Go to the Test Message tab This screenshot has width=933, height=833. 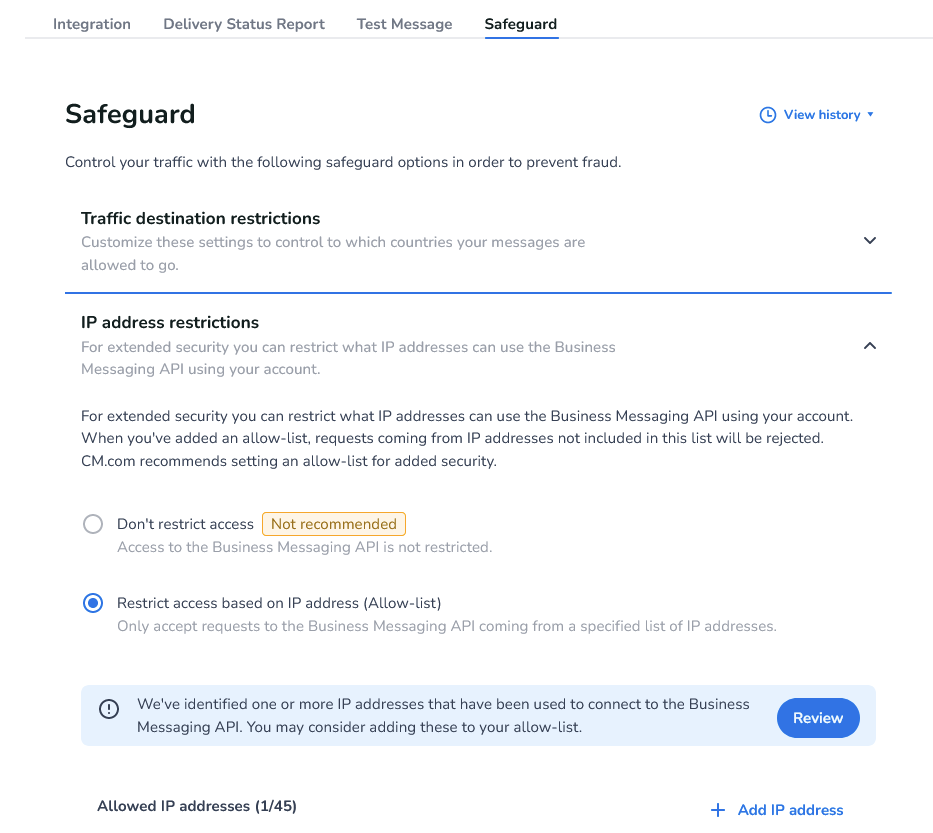[x=404, y=24]
